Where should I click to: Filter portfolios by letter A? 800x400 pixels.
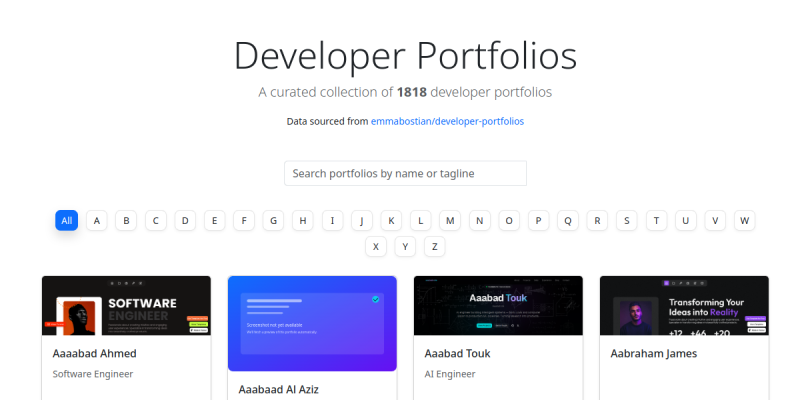96,220
